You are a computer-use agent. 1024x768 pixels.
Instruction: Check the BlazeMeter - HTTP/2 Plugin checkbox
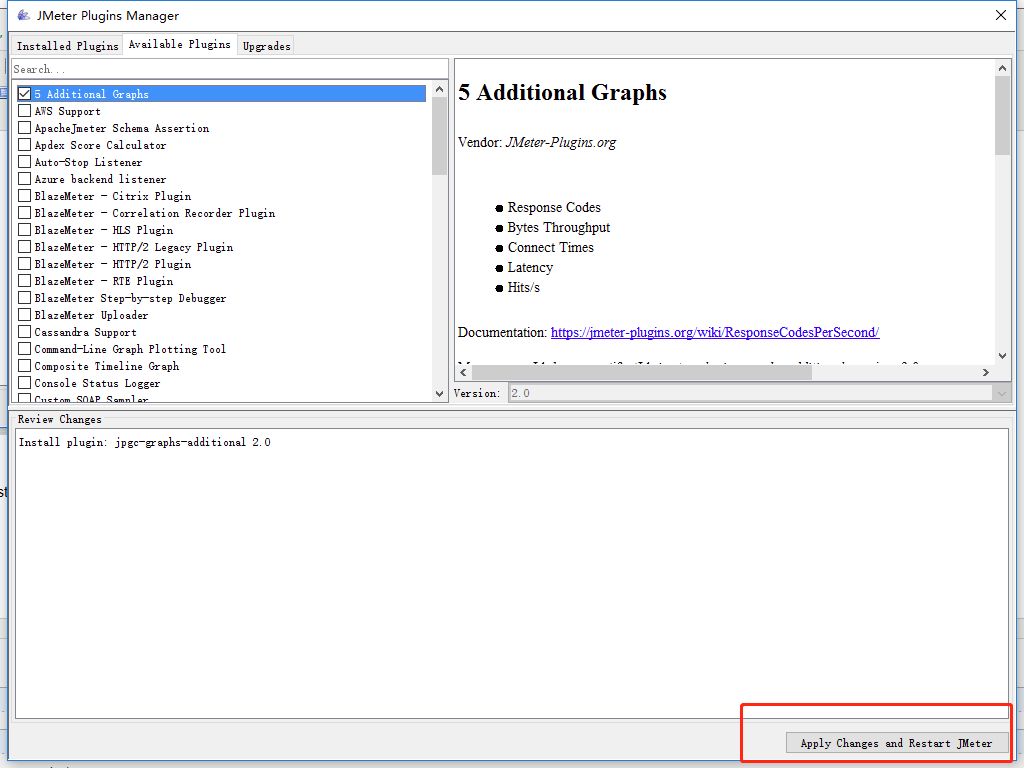pyautogui.click(x=25, y=263)
